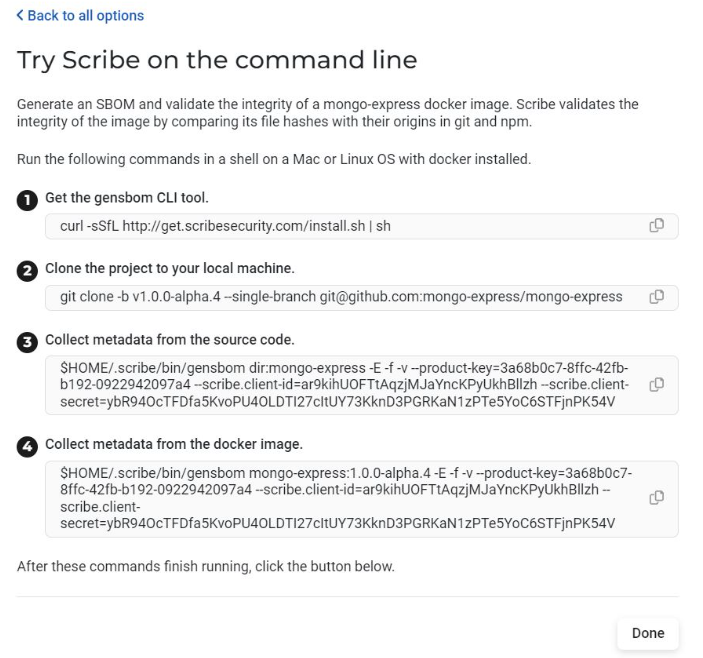Viewport: 703px width, 658px height.
Task: Copy the docker image metadata command
Action: pos(657,497)
